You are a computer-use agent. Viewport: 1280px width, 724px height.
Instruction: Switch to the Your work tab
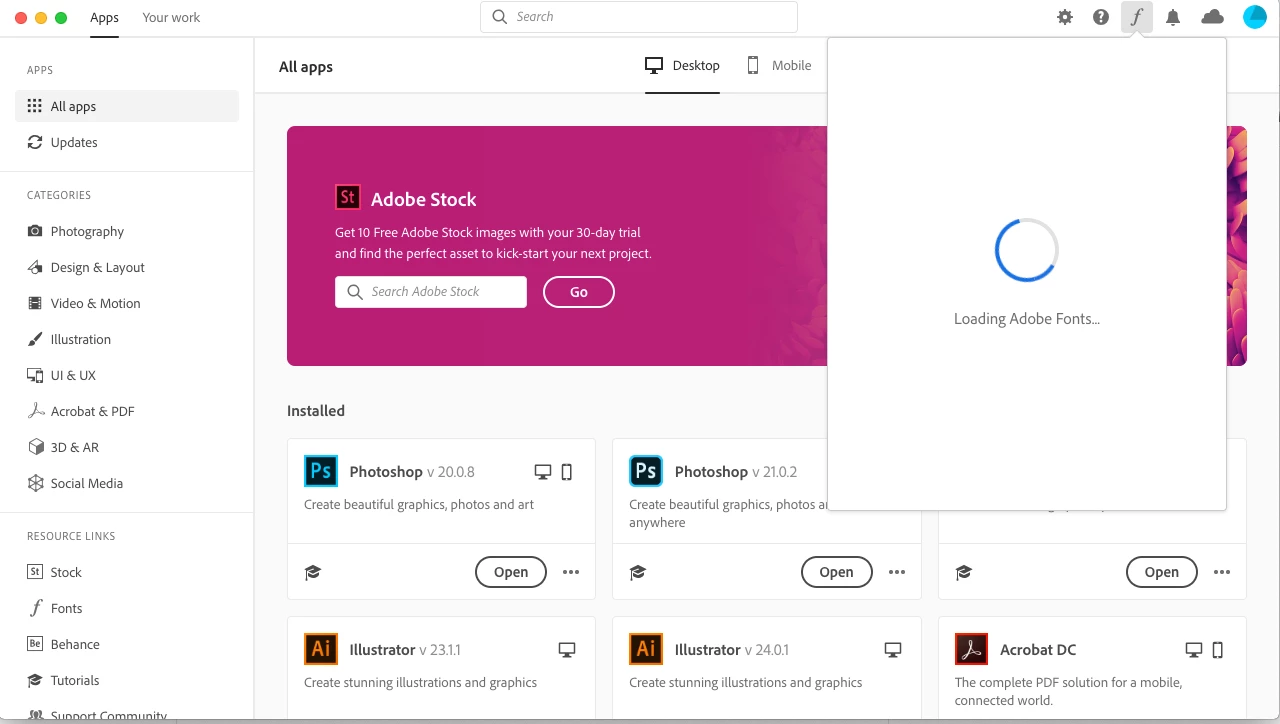[x=171, y=18]
